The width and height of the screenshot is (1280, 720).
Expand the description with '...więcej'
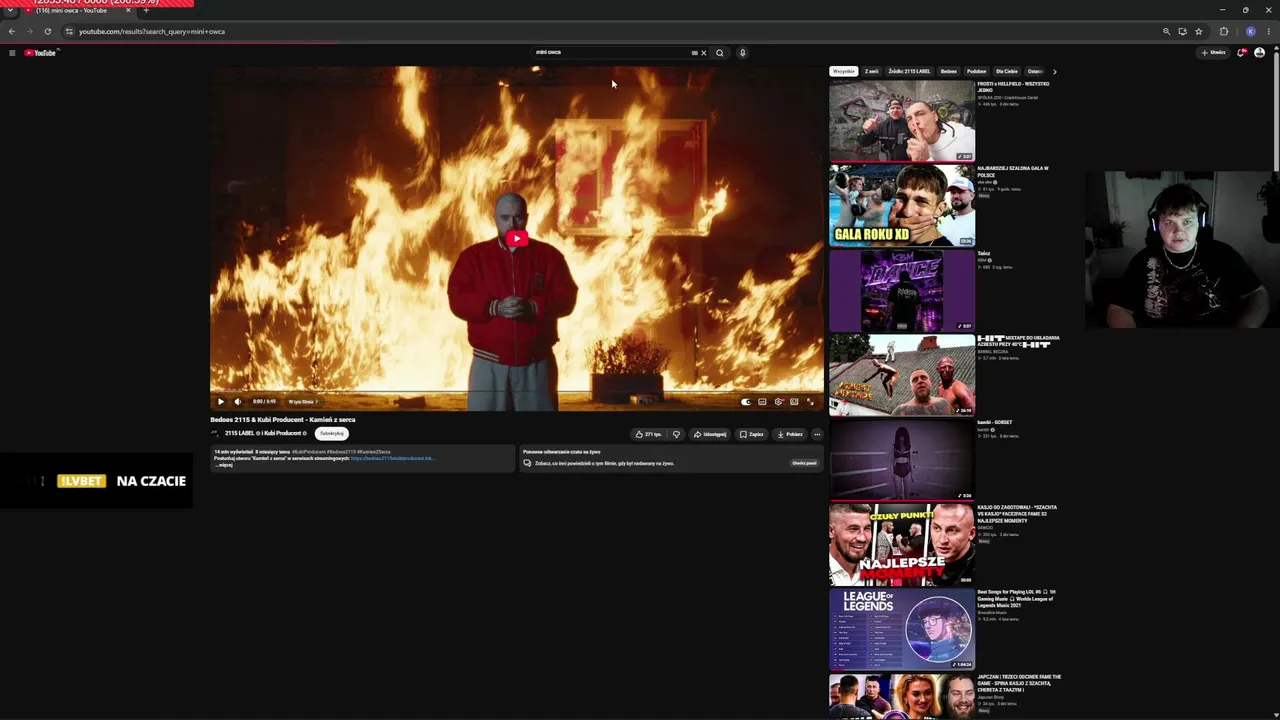pyautogui.click(x=223, y=465)
